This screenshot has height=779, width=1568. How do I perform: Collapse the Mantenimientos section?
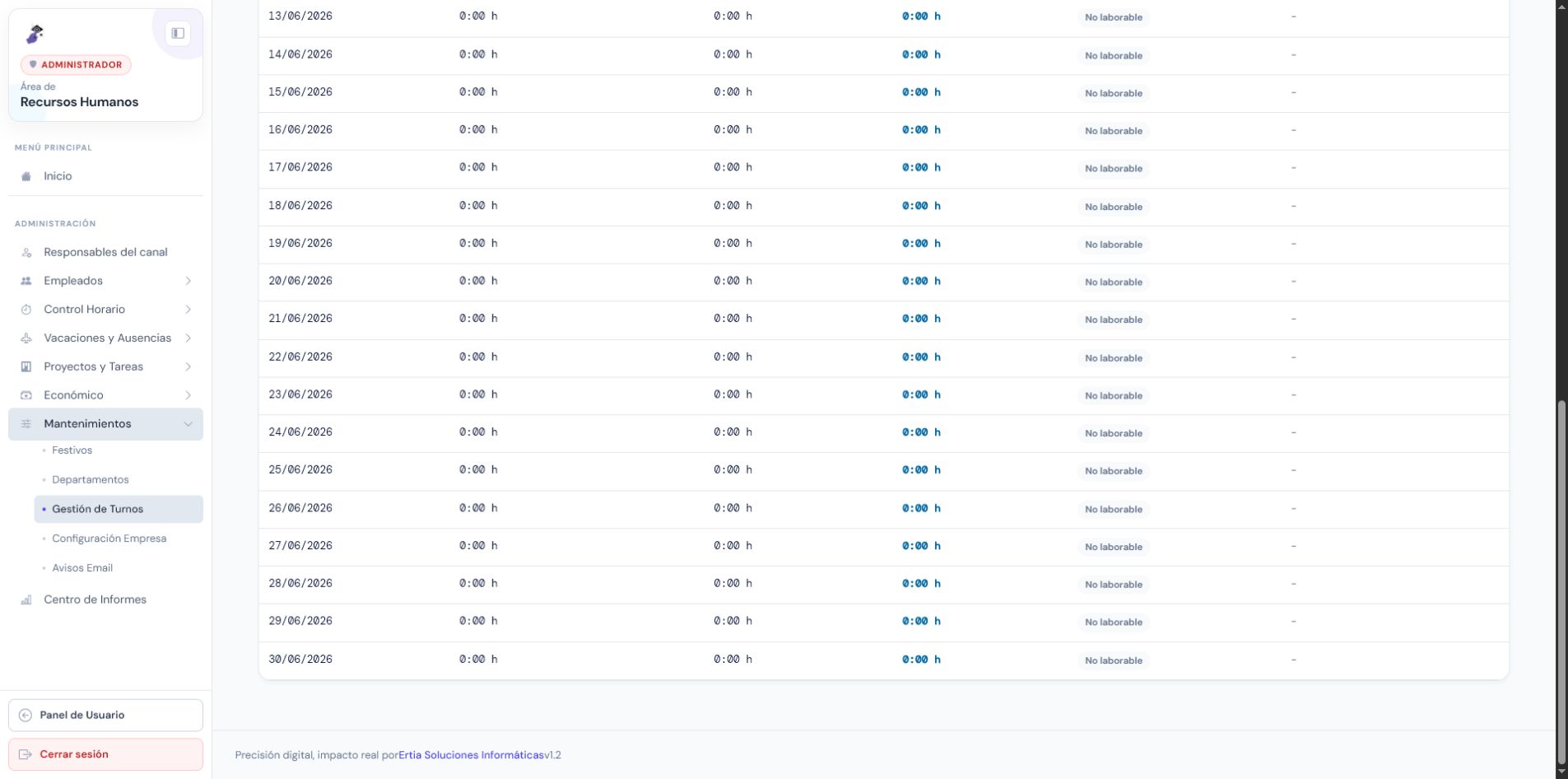(188, 424)
